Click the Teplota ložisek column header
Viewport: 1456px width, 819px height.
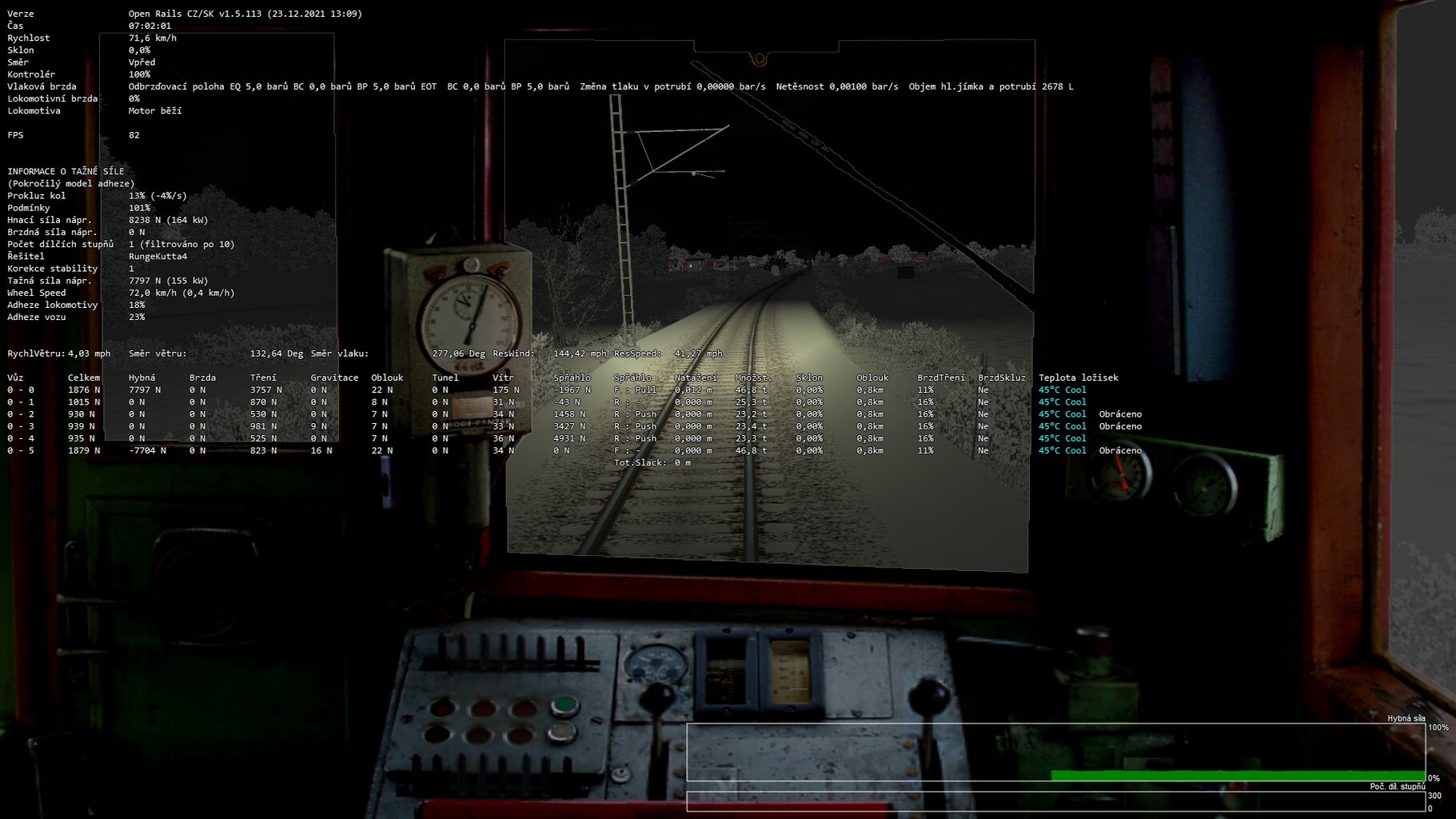click(x=1078, y=378)
